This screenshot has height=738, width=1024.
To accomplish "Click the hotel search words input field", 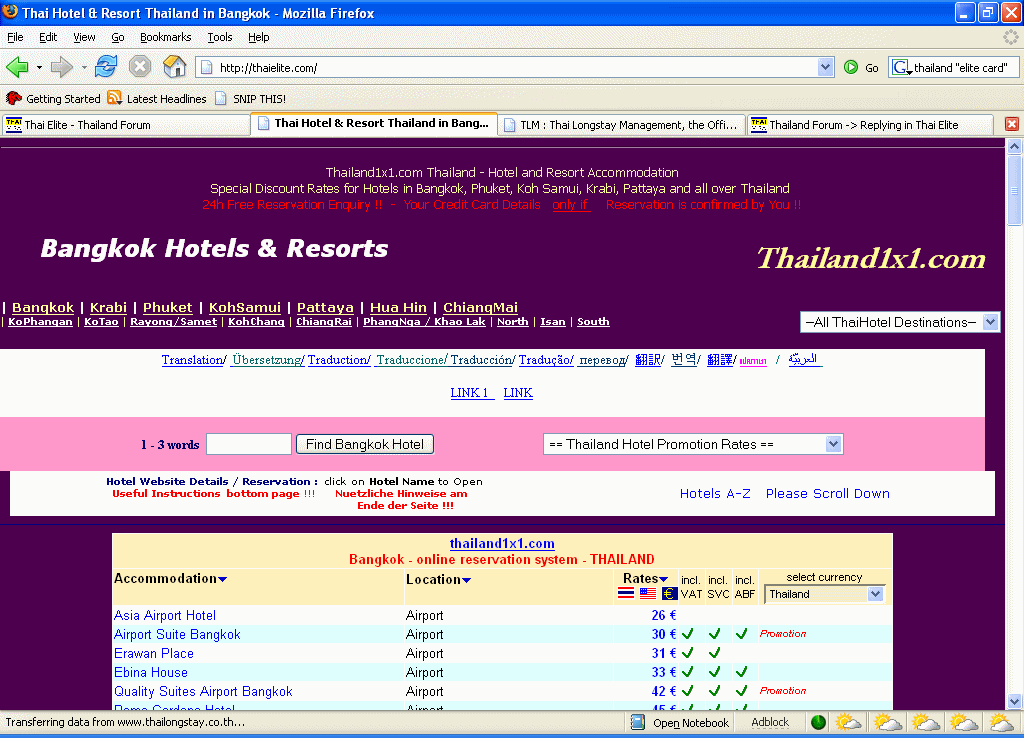I will (x=248, y=444).
